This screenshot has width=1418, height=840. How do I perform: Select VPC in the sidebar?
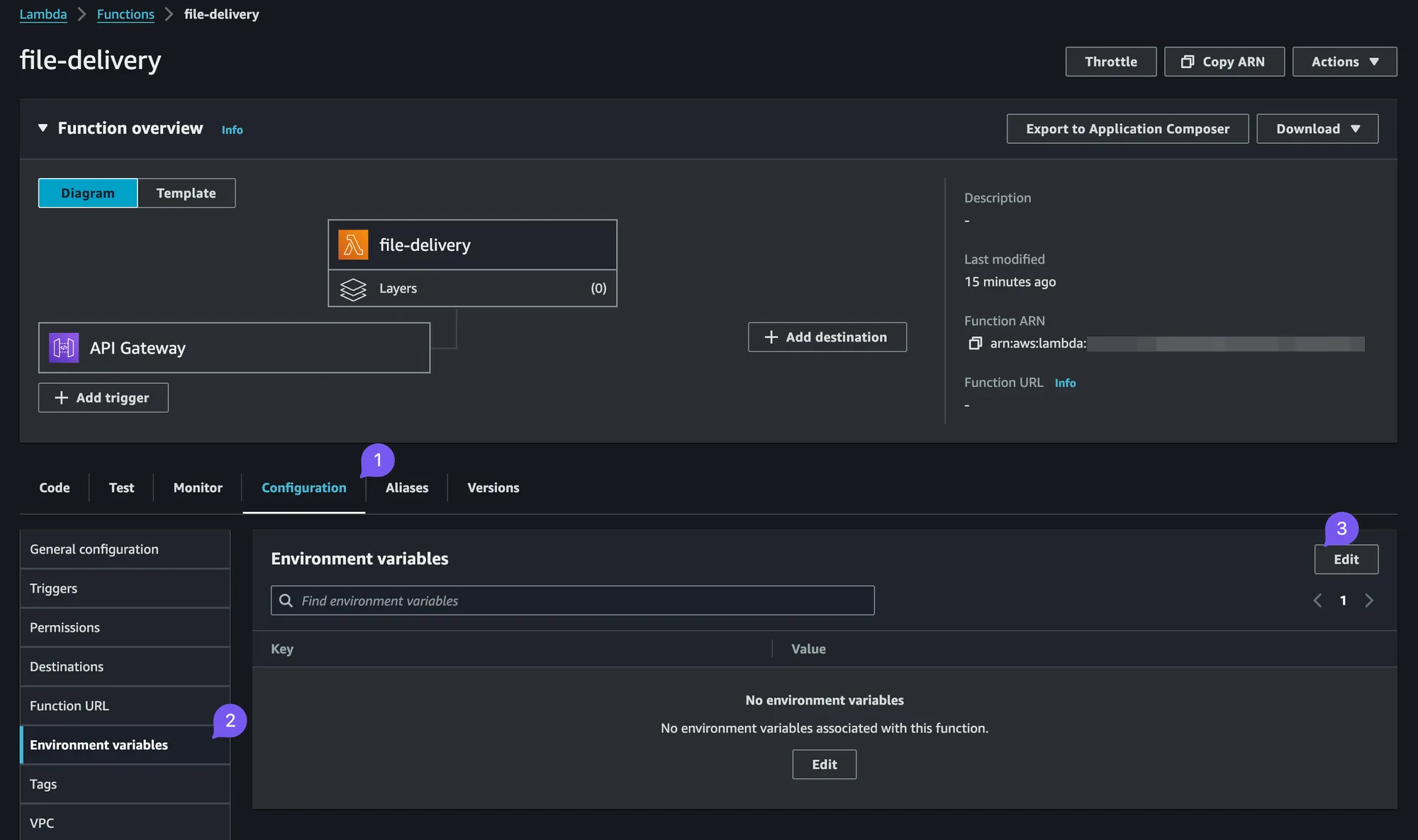[125, 823]
